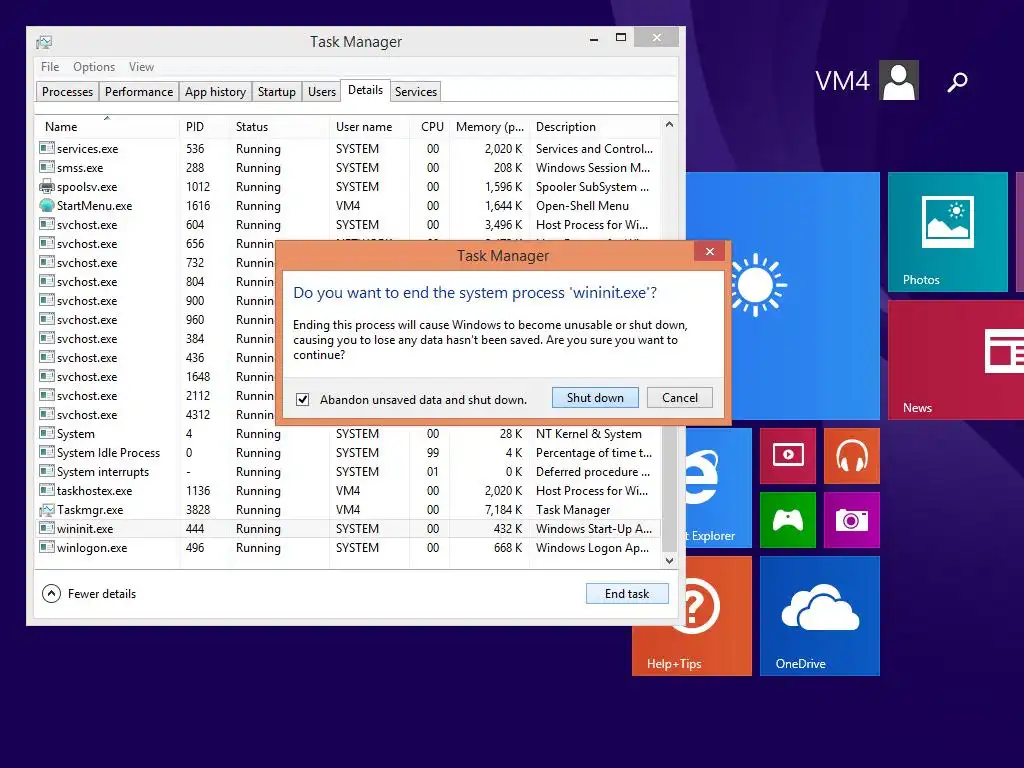Open the Xbox Games tile
The width and height of the screenshot is (1024, 768).
[788, 520]
